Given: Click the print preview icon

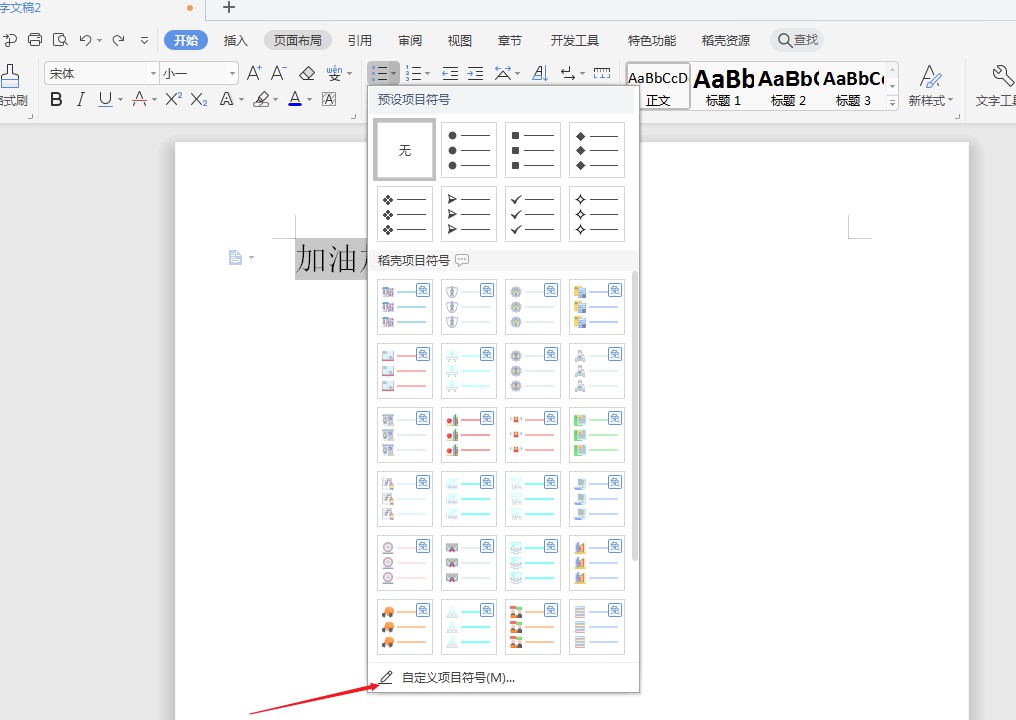Looking at the screenshot, I should click(x=60, y=40).
